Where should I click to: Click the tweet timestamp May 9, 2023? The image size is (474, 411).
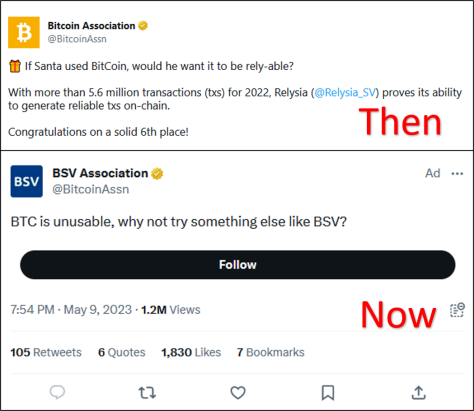(98, 310)
